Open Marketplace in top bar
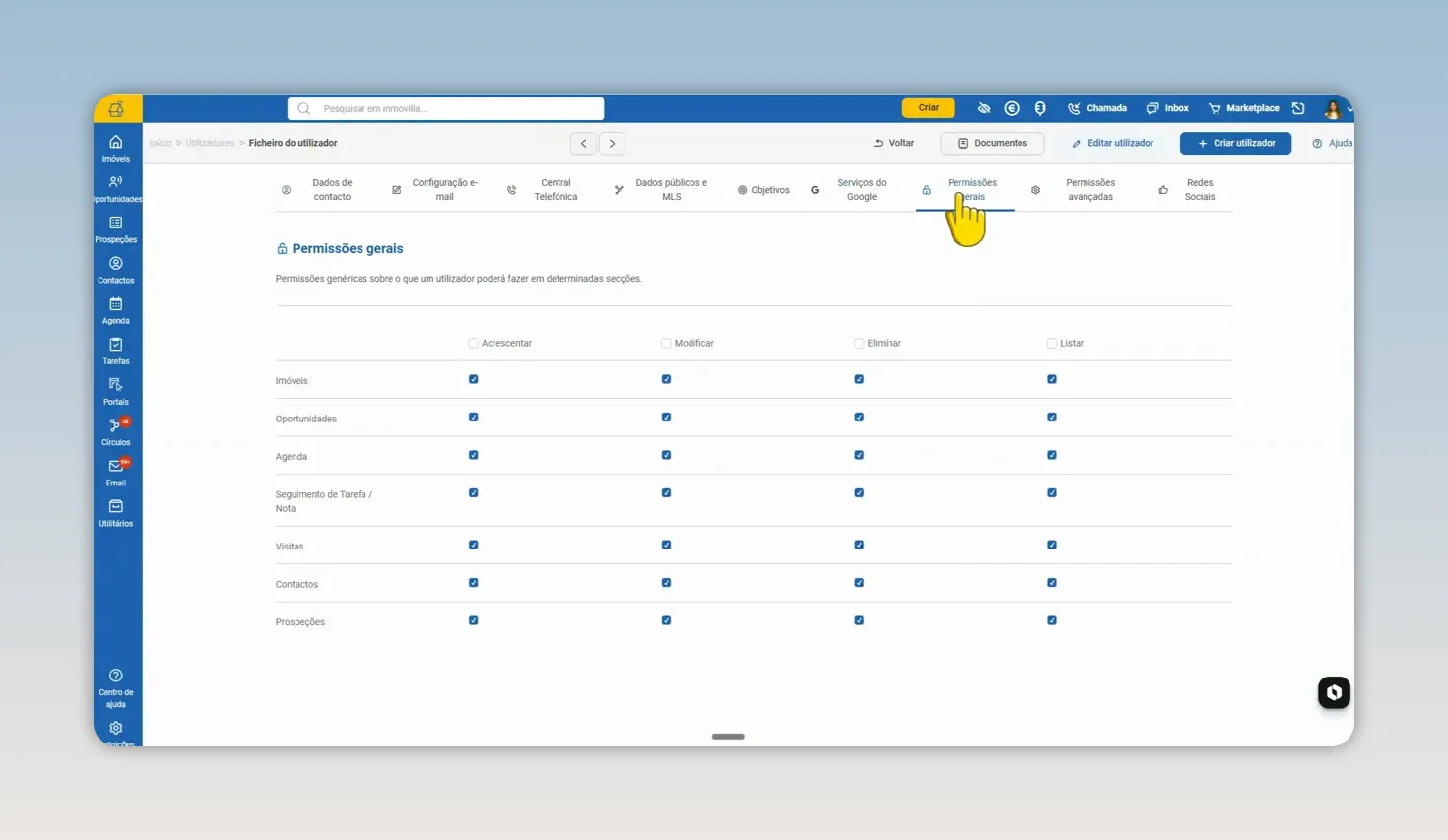 point(1244,108)
